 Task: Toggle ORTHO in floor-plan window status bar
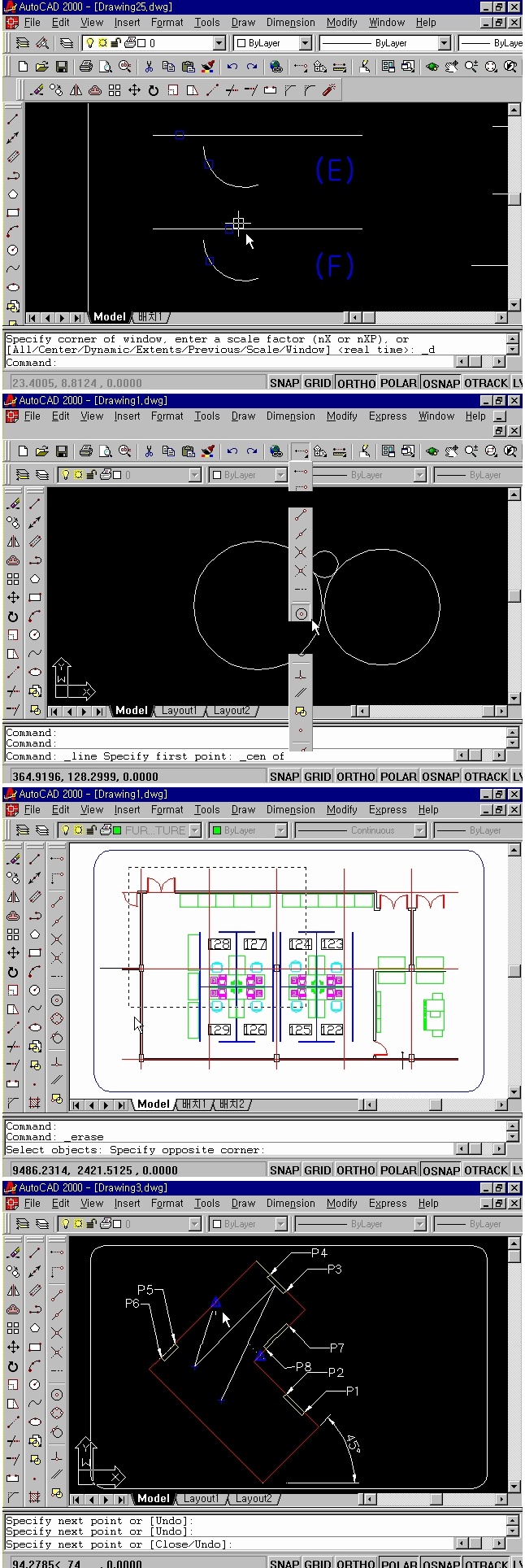356,1170
